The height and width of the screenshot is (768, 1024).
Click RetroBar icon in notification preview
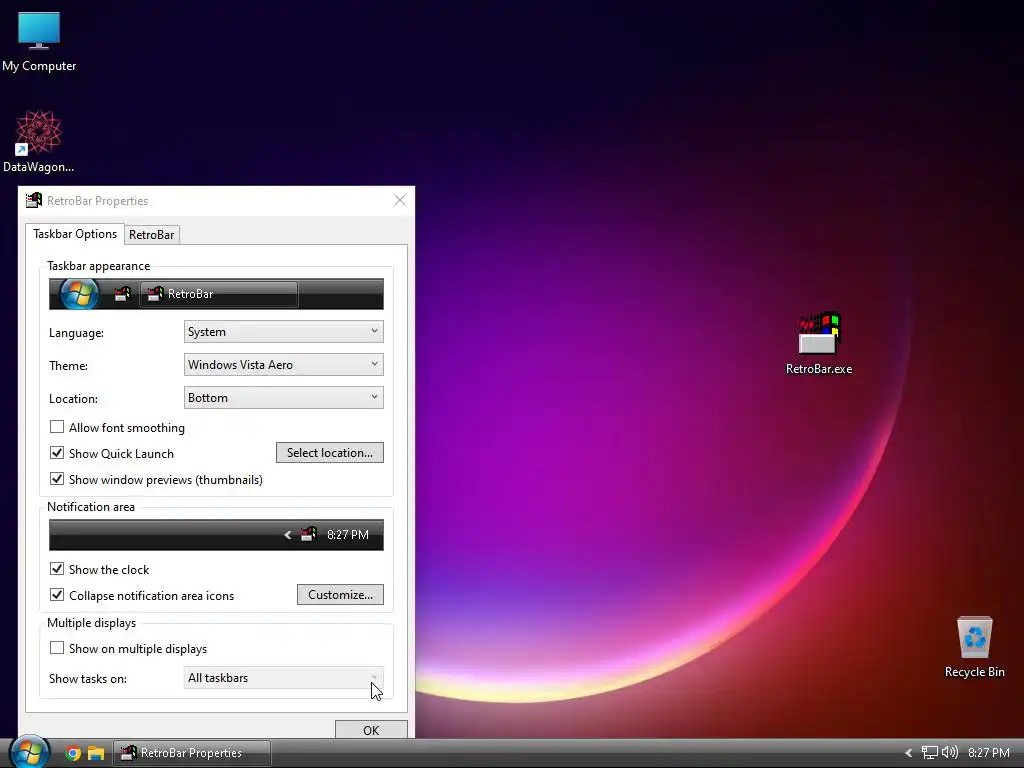[308, 535]
